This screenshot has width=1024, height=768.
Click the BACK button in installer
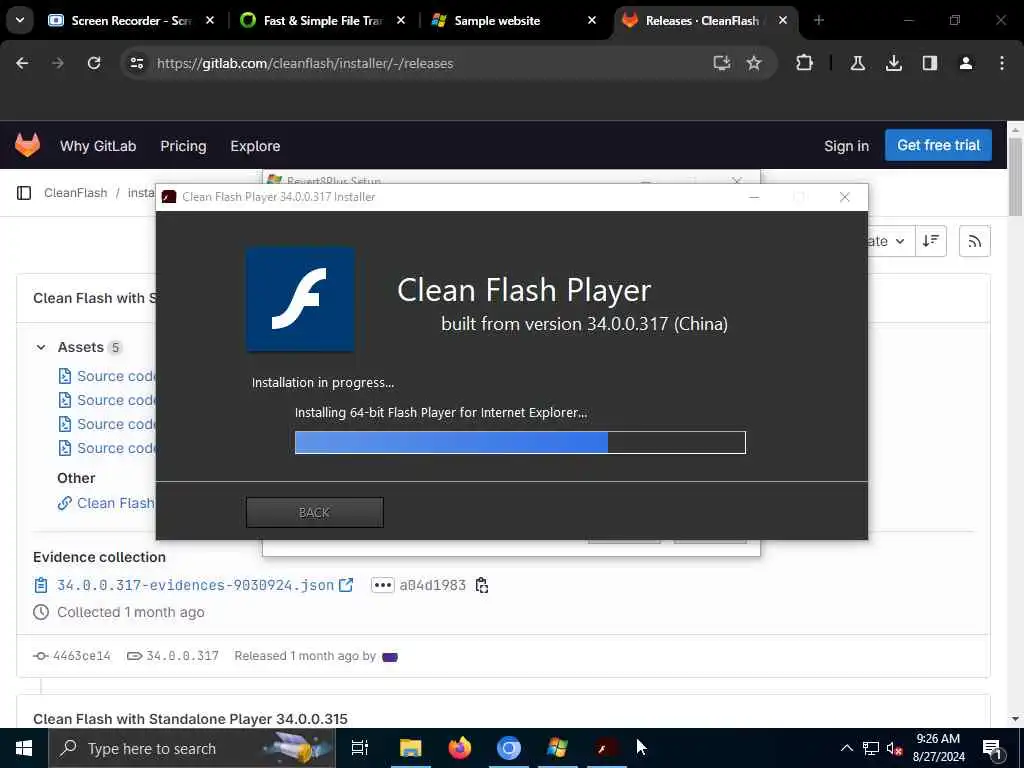point(314,513)
